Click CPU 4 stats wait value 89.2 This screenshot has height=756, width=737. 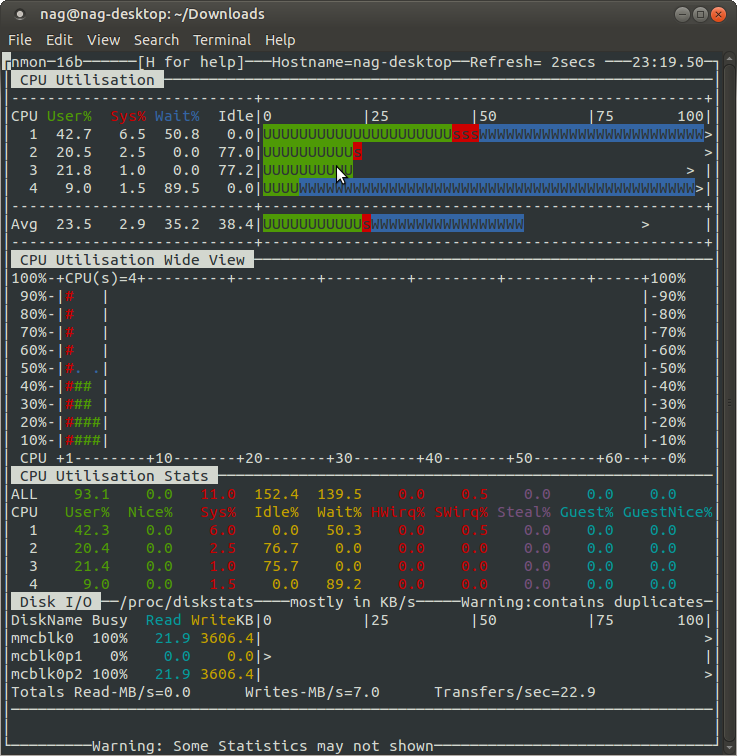[x=344, y=584]
